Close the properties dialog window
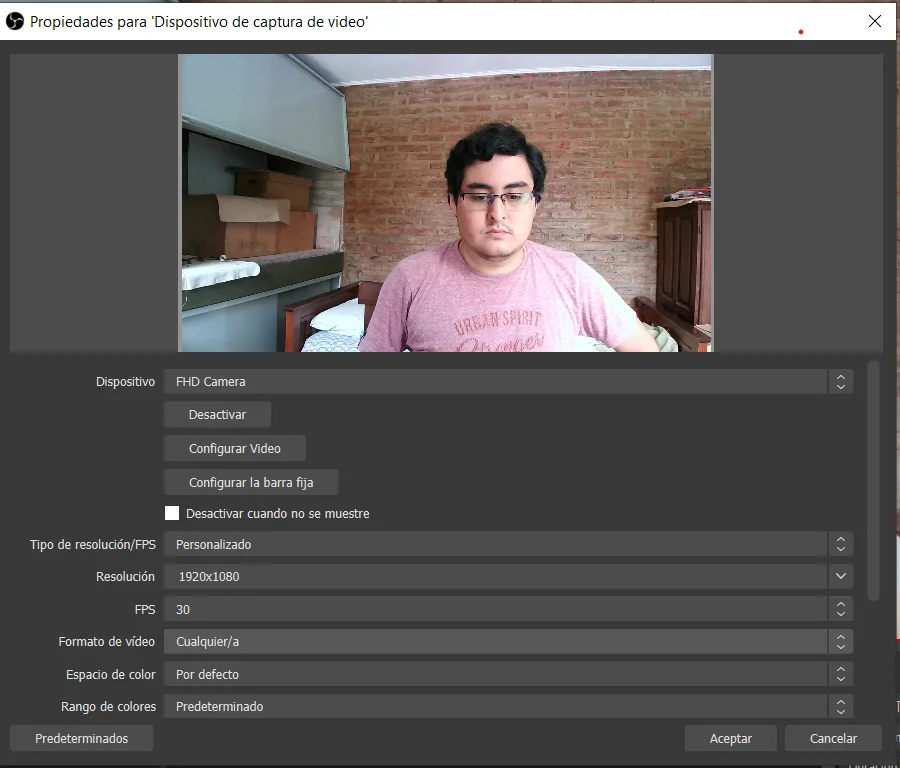The width and height of the screenshot is (900, 768). 875,21
